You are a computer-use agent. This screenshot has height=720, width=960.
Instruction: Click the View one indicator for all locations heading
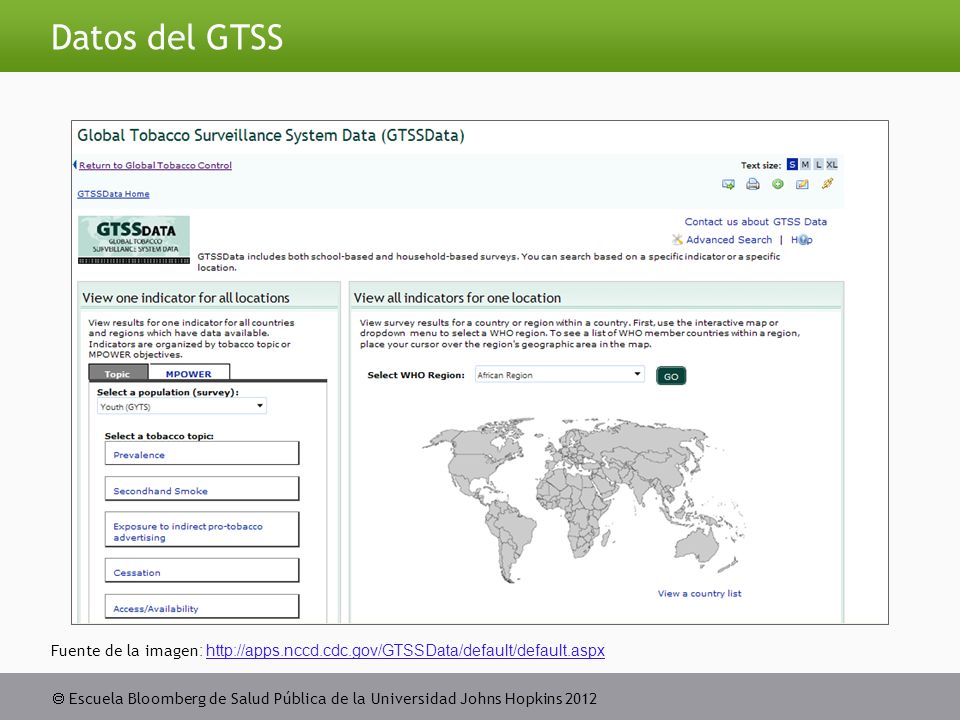[186, 298]
